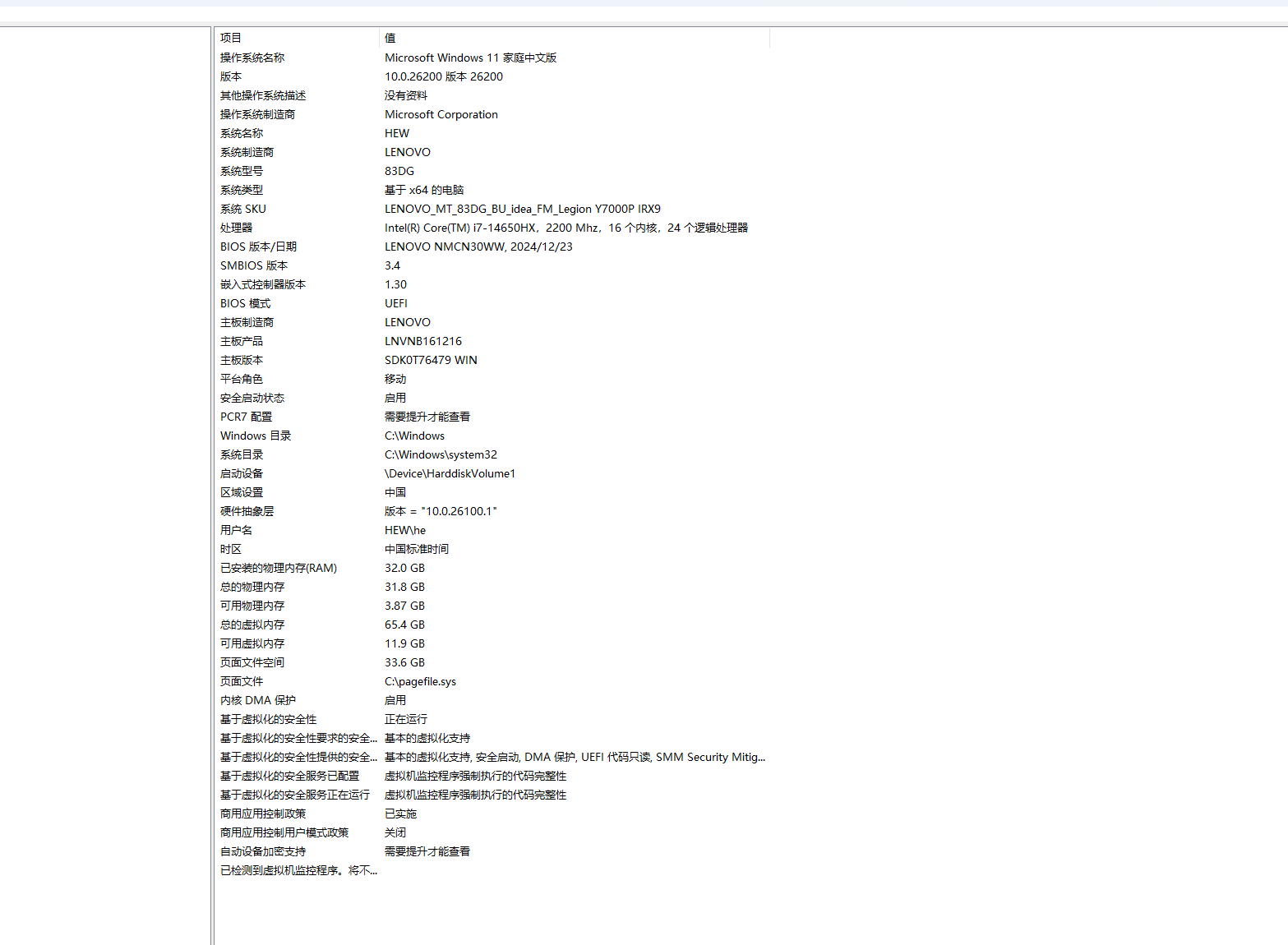Select the HEW system name value
Image resolution: width=1288 pixels, height=945 pixels.
(397, 133)
